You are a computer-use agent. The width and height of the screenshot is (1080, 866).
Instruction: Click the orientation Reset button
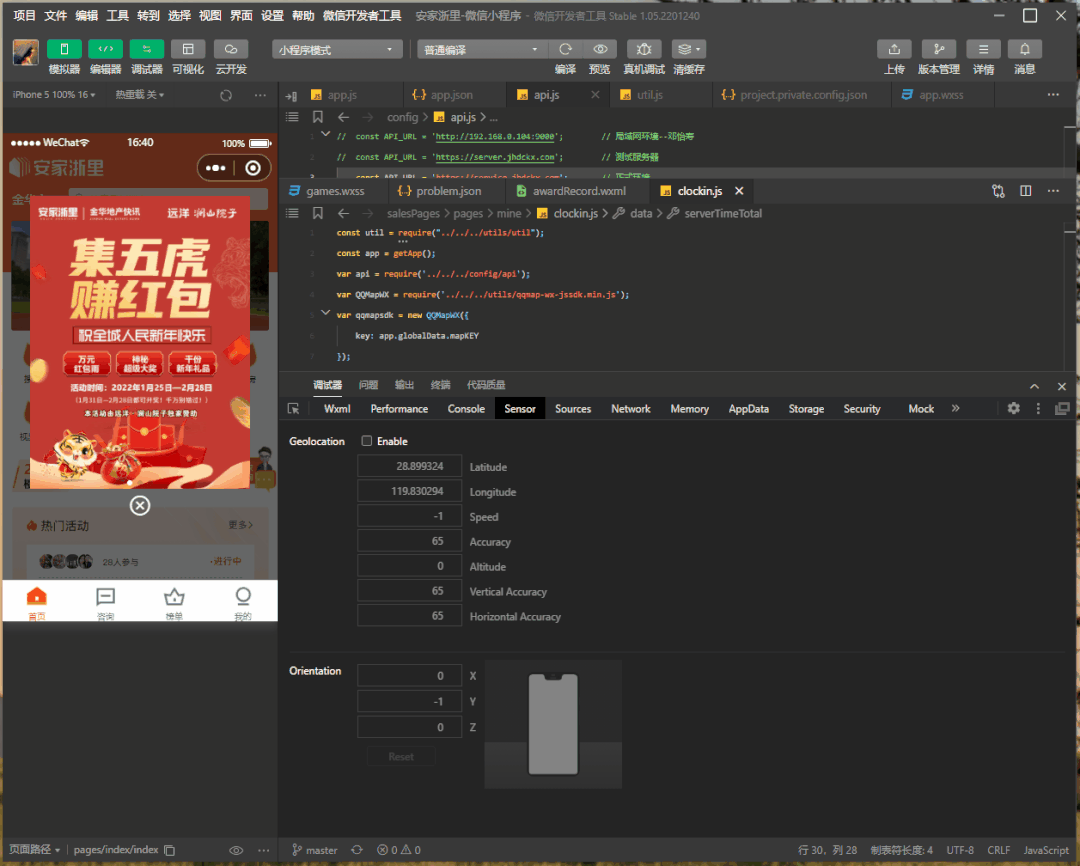[x=401, y=756]
